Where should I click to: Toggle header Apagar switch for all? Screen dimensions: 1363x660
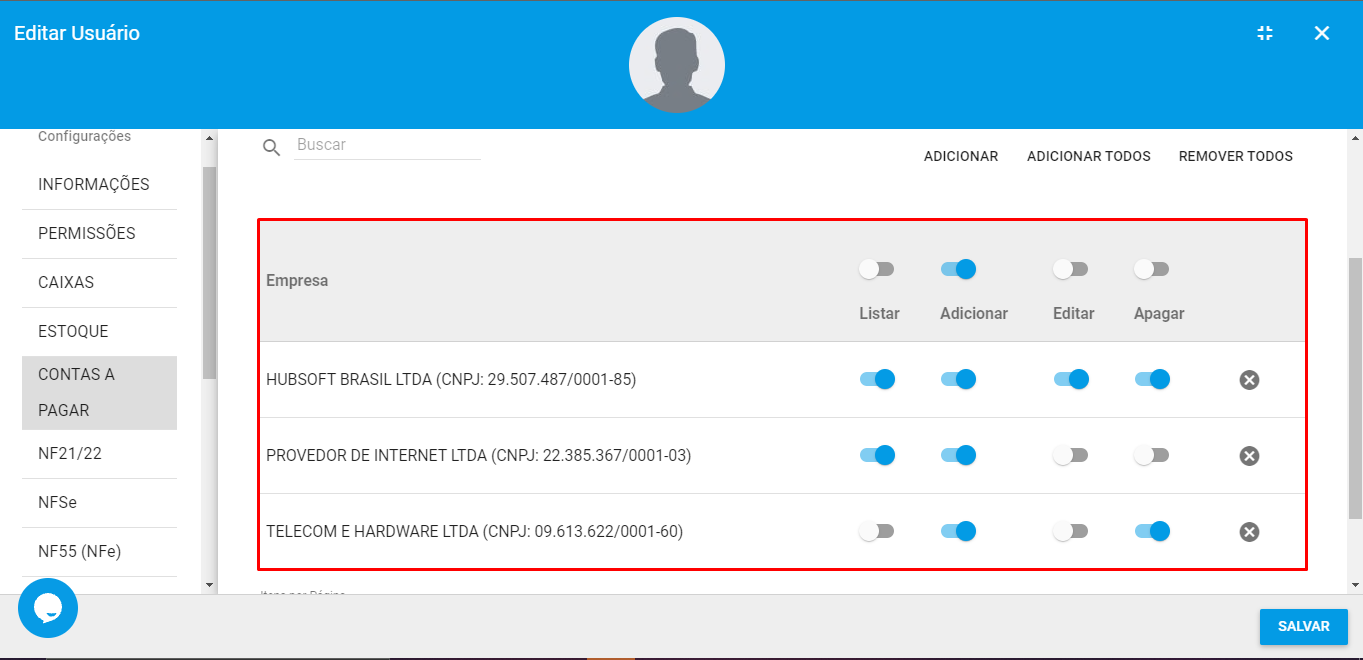pyautogui.click(x=1152, y=269)
